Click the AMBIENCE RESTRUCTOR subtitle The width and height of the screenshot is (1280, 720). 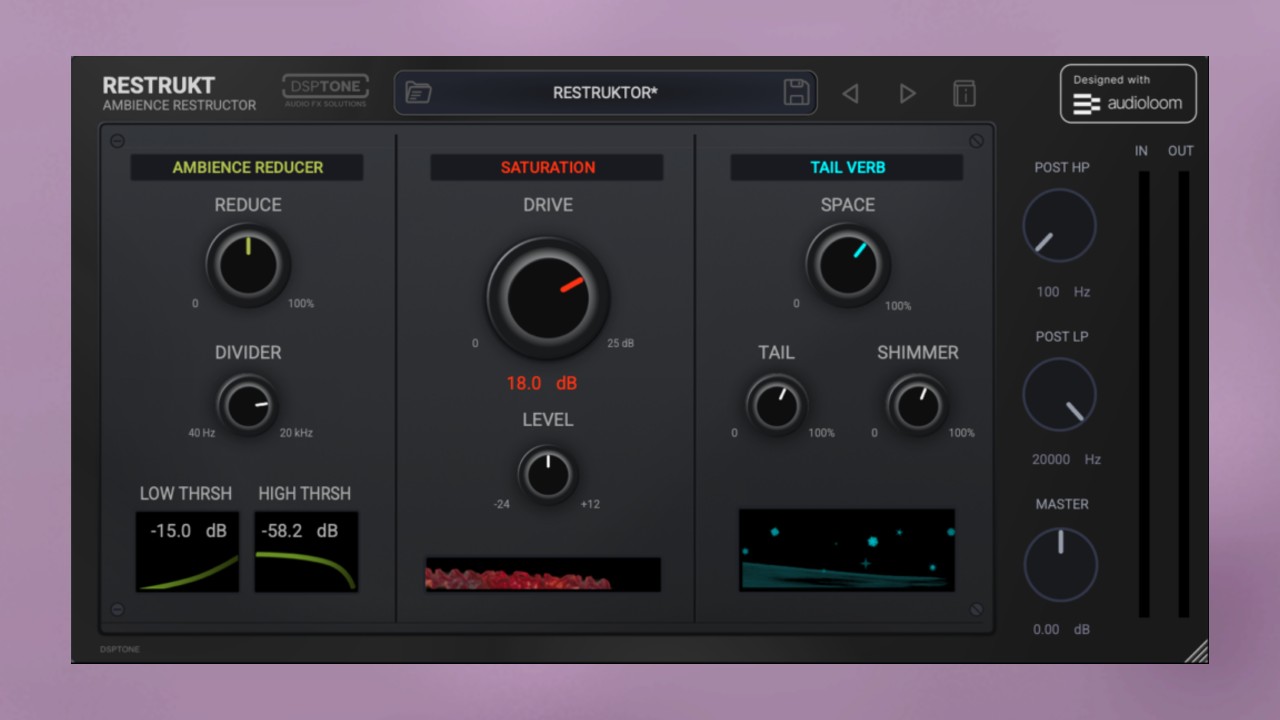179,105
